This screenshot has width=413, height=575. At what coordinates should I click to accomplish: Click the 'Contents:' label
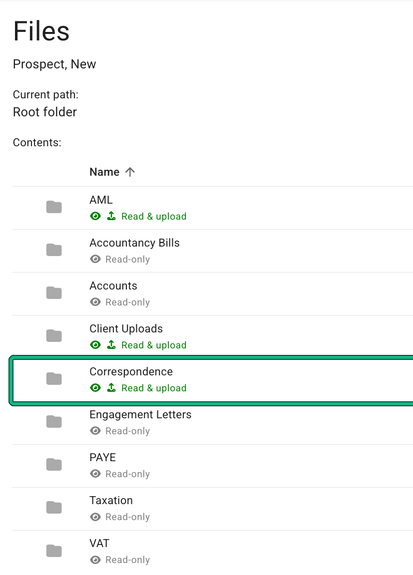pyautogui.click(x=37, y=142)
